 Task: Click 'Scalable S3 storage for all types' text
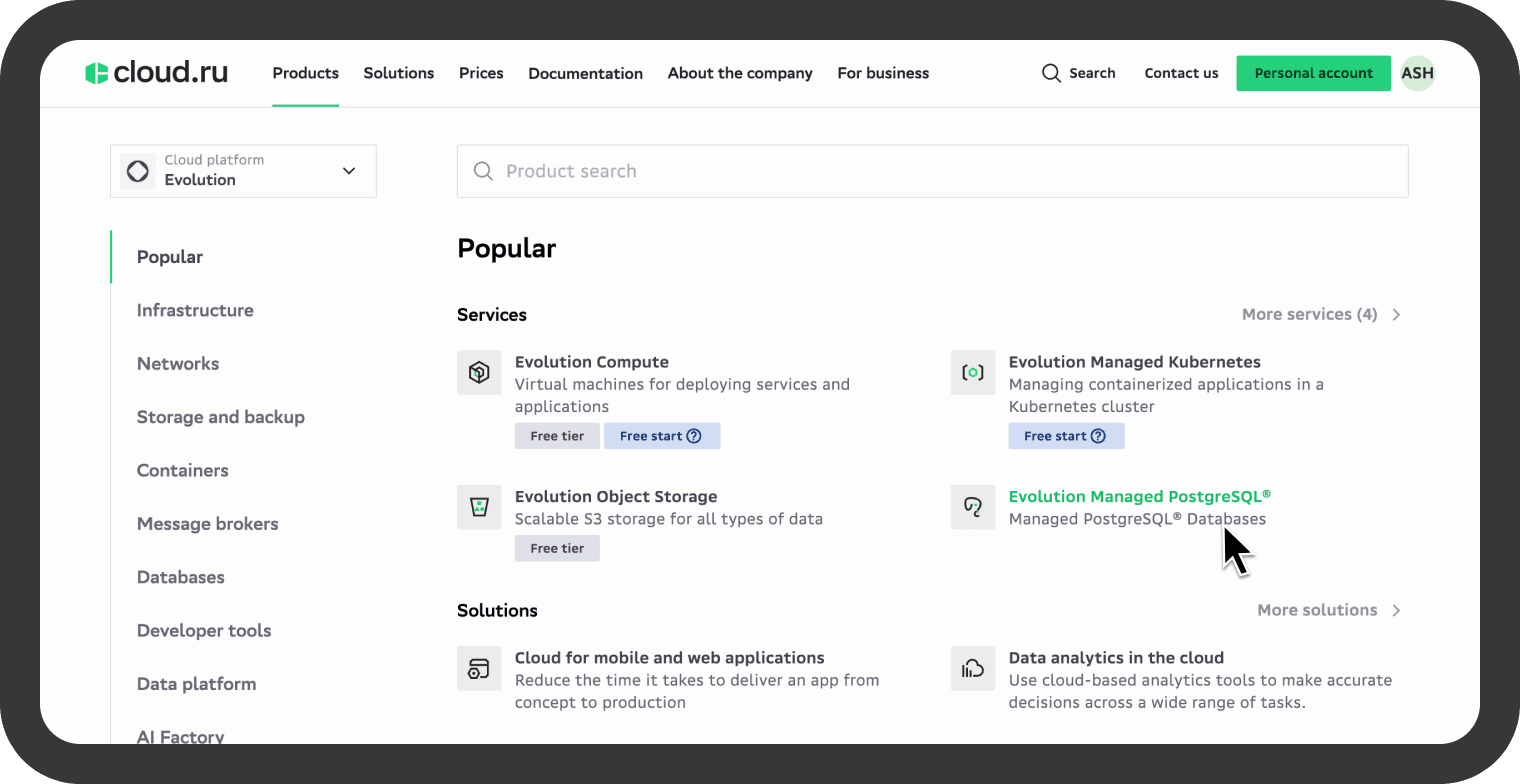tap(669, 519)
